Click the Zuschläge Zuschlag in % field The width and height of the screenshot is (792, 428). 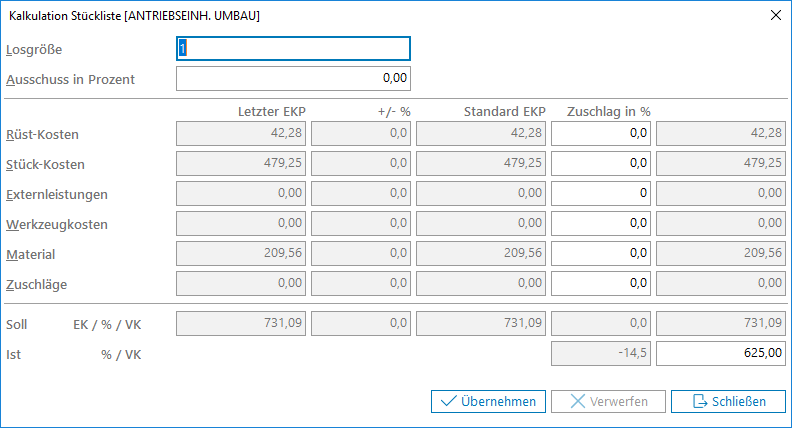pyautogui.click(x=601, y=283)
